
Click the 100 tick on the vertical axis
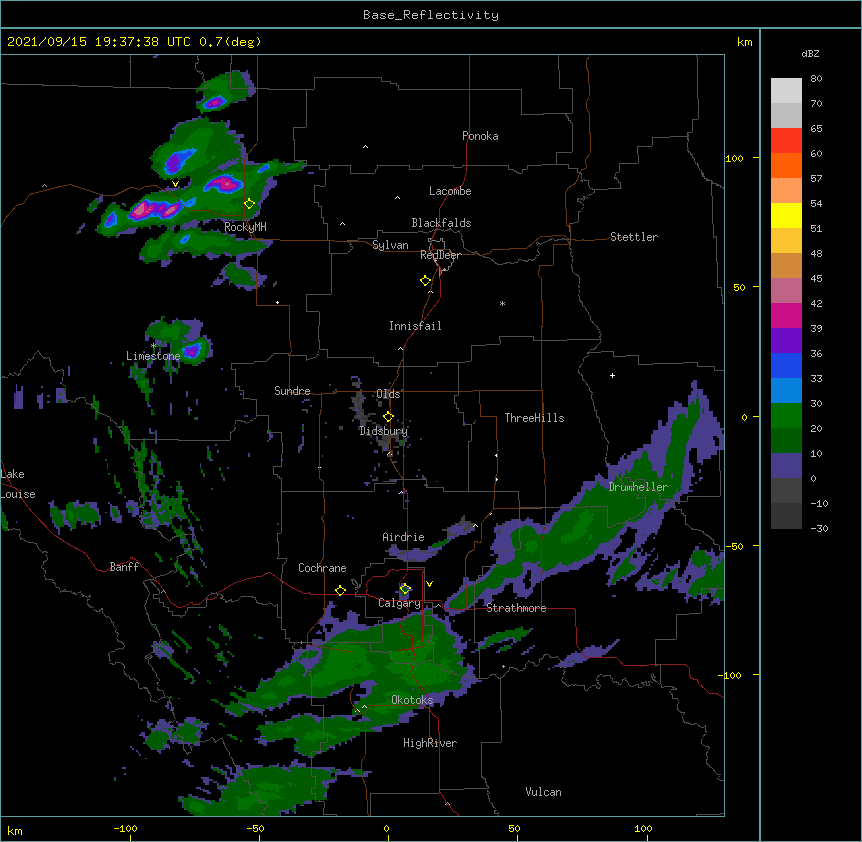pyautogui.click(x=734, y=158)
